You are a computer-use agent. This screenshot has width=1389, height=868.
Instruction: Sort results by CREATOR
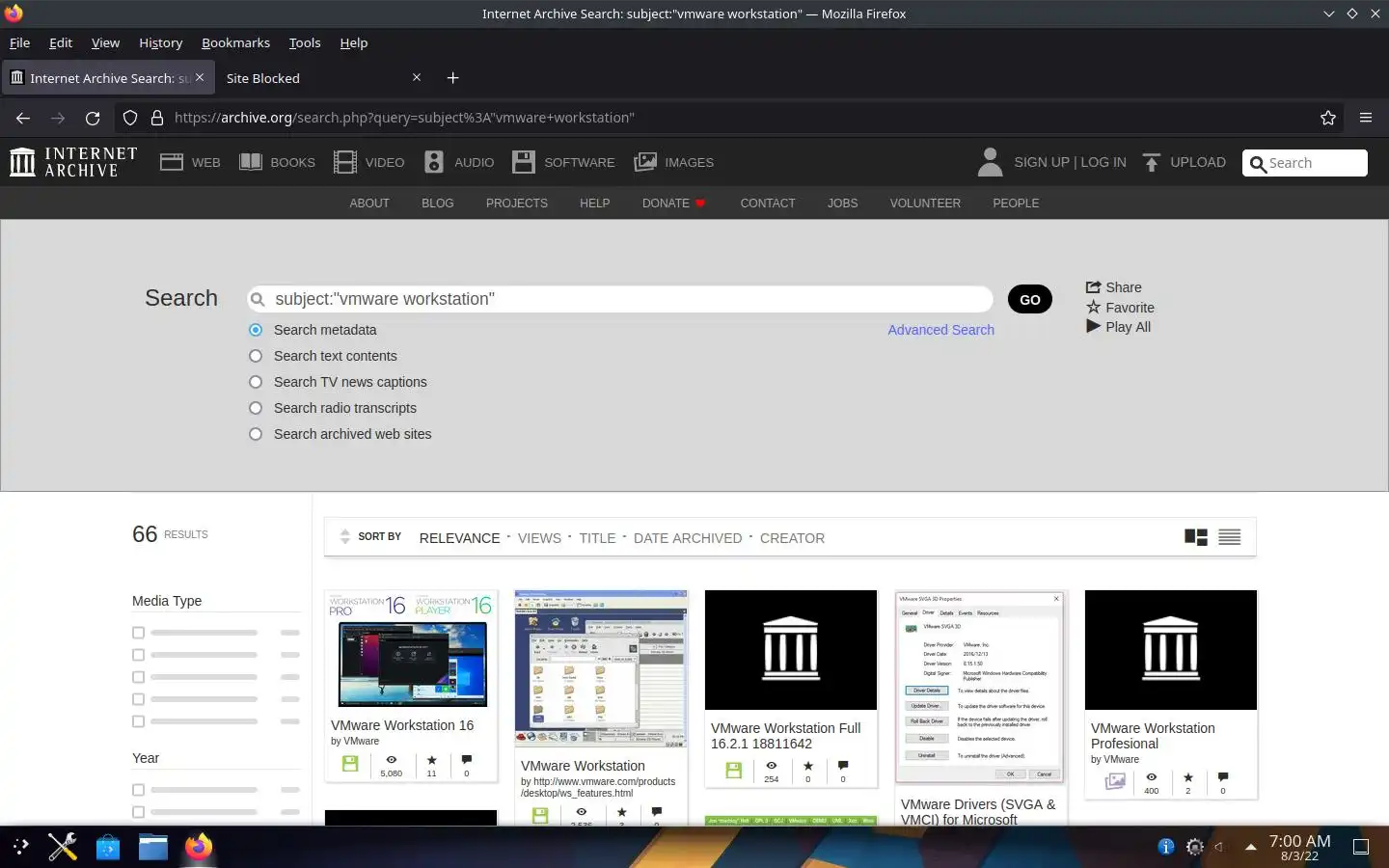click(792, 538)
